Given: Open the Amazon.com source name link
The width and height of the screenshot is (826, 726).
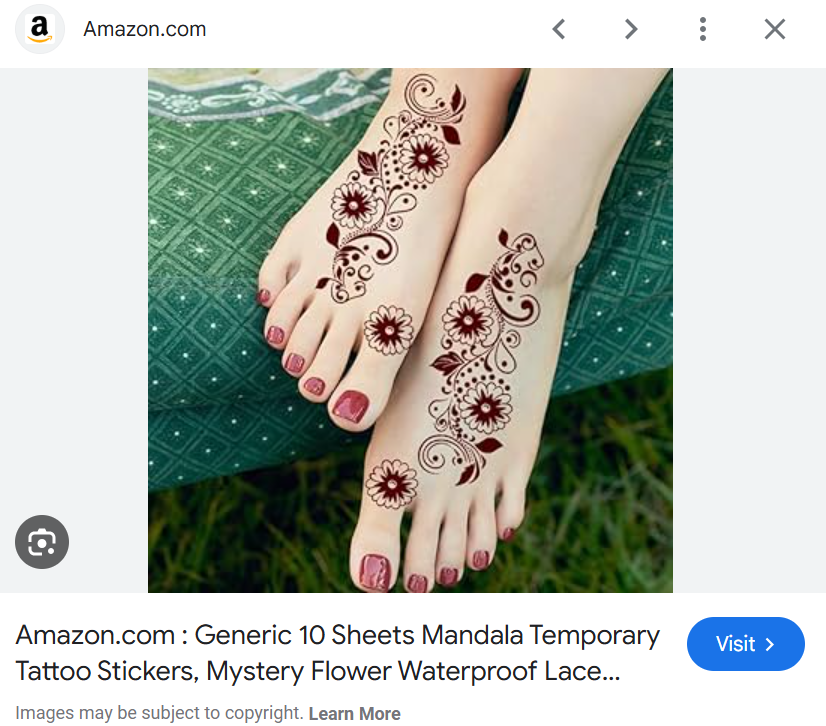Looking at the screenshot, I should coord(145,29).
